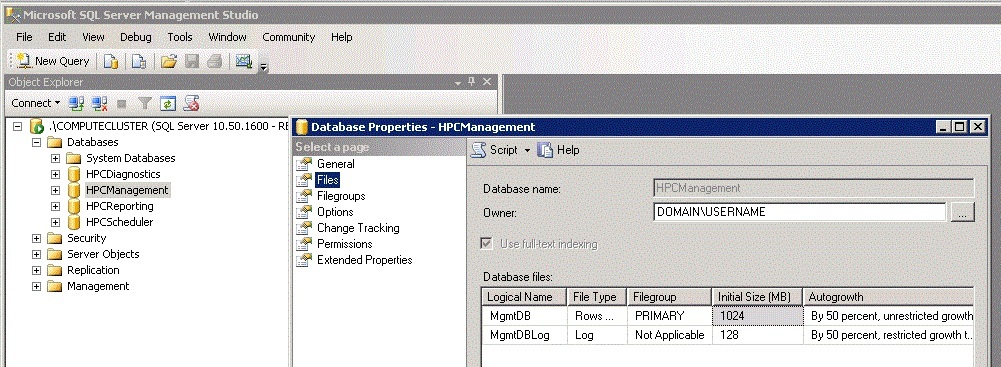Open the Permissions properties page
This screenshot has height=367, width=1001.
[345, 244]
